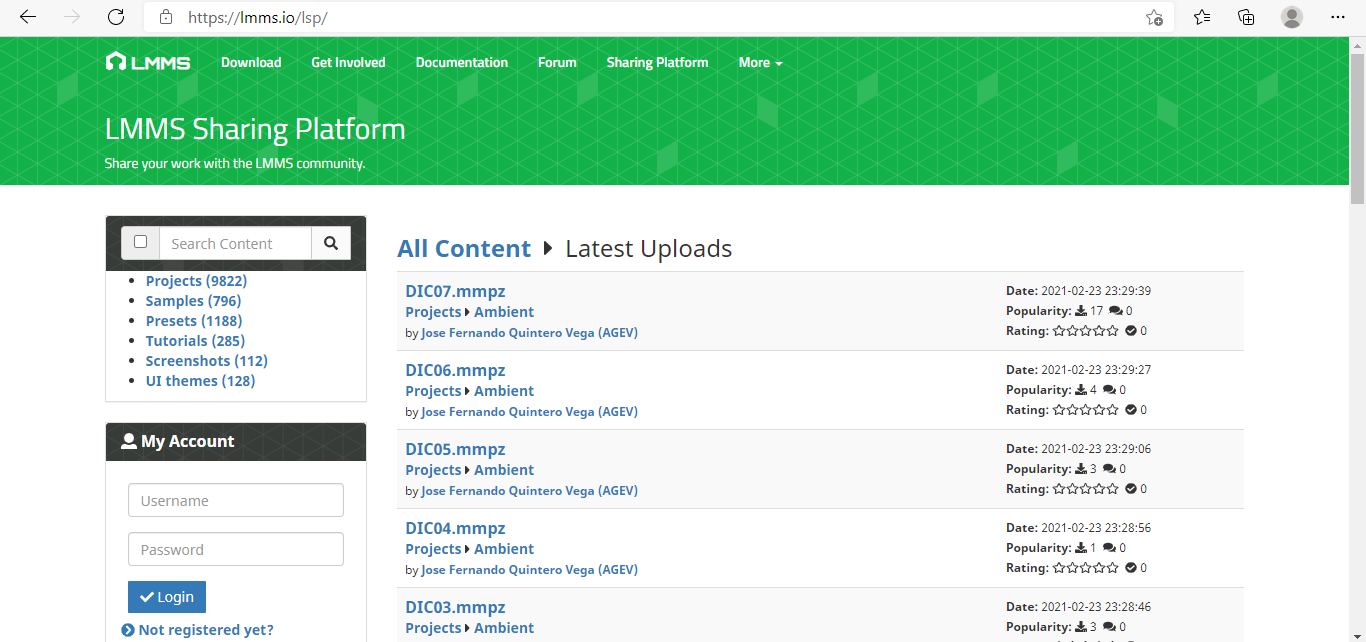Browse the Tutorials (285) category
Viewport: 1366px width, 642px height.
(195, 341)
